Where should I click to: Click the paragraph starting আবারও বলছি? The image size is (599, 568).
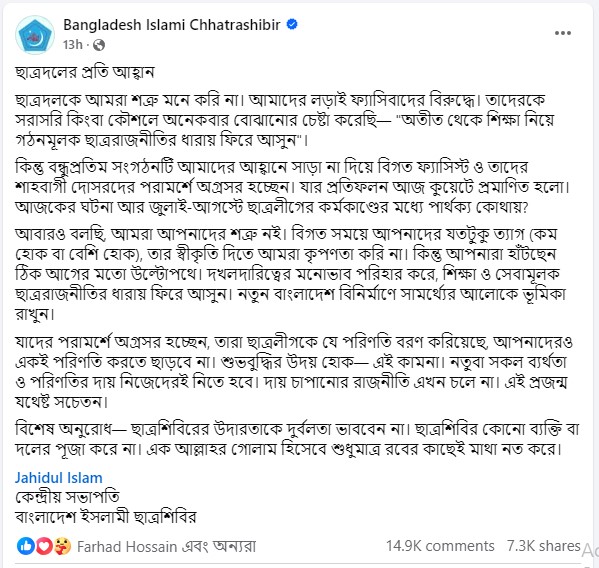[290, 274]
